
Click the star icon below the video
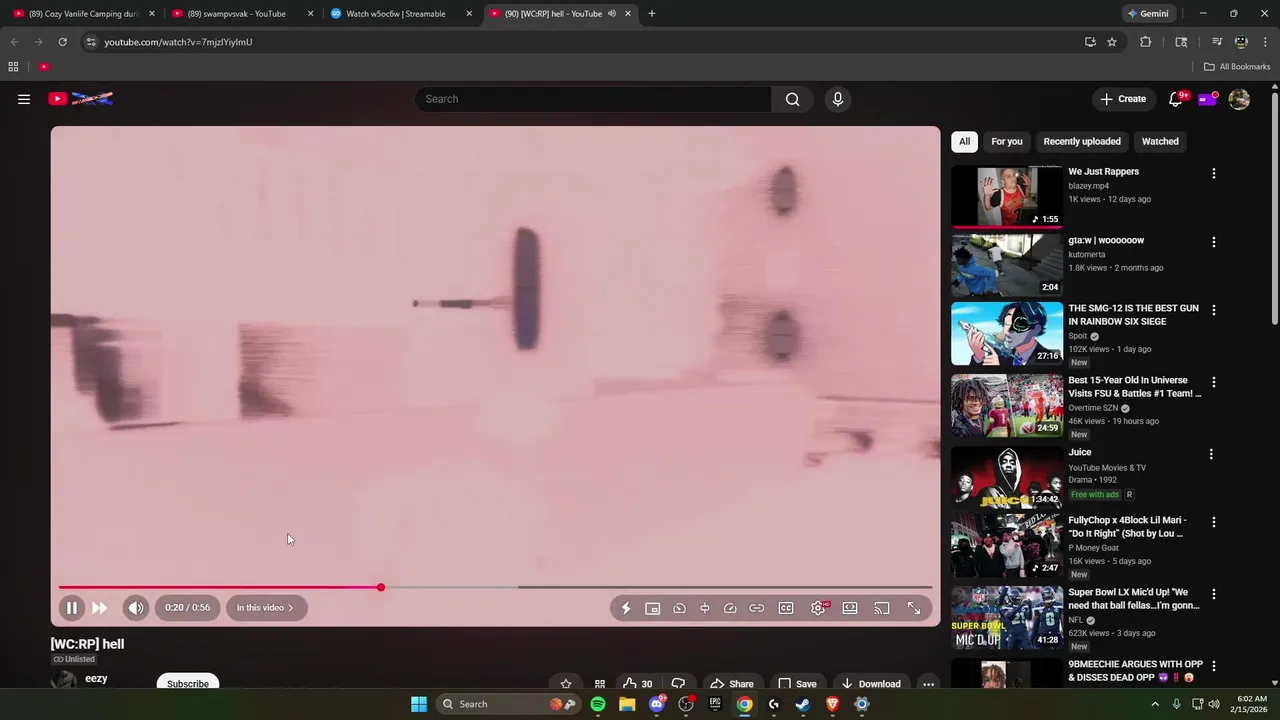coord(566,684)
